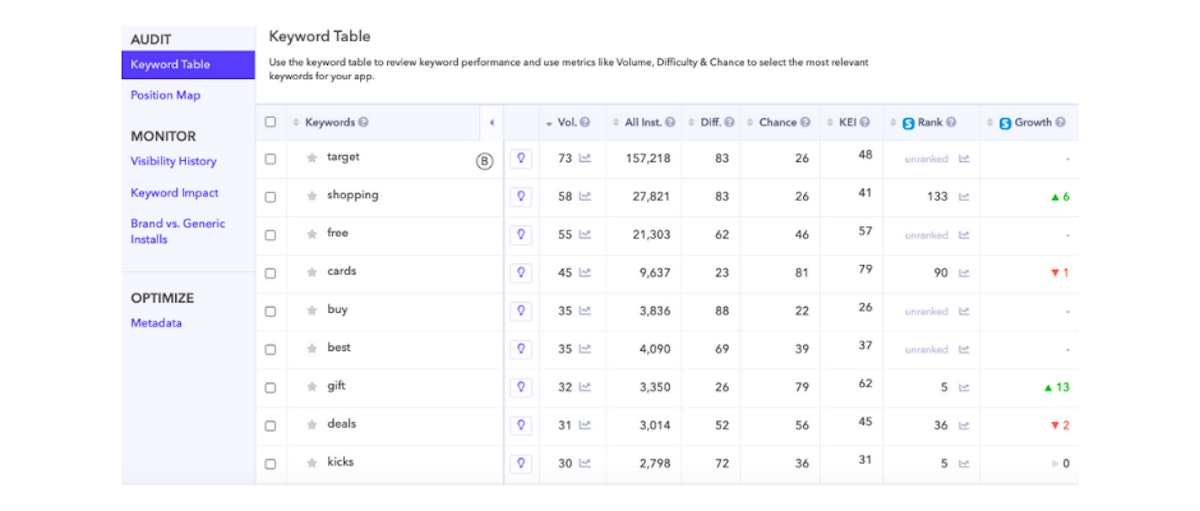This screenshot has height=511, width=1200.
Task: Open rank history chart for 'cards'
Action: click(x=964, y=273)
